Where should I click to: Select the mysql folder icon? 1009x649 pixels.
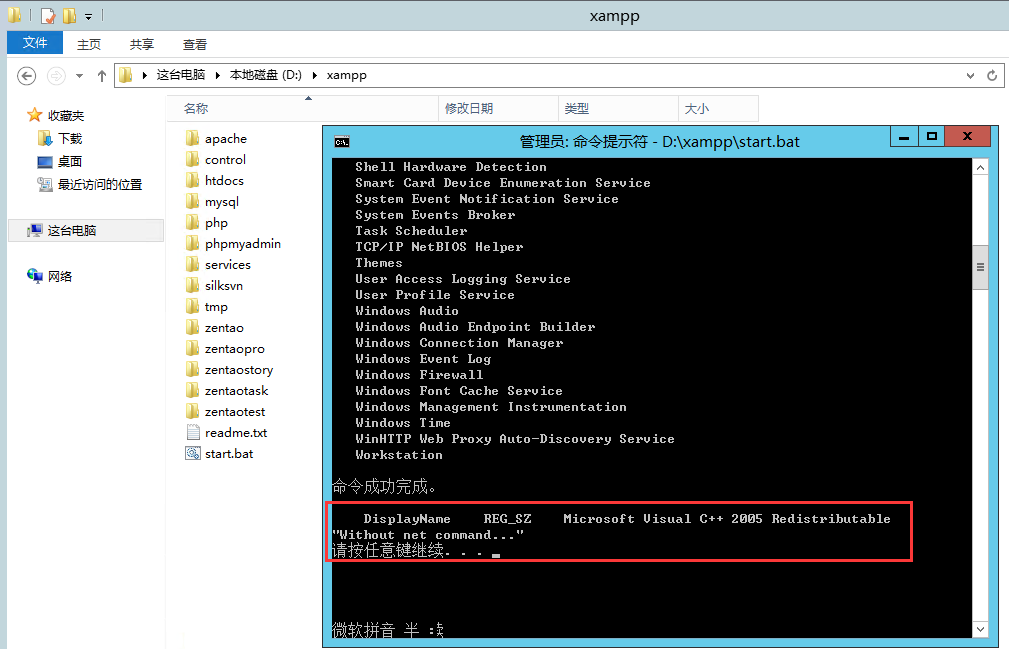click(192, 201)
